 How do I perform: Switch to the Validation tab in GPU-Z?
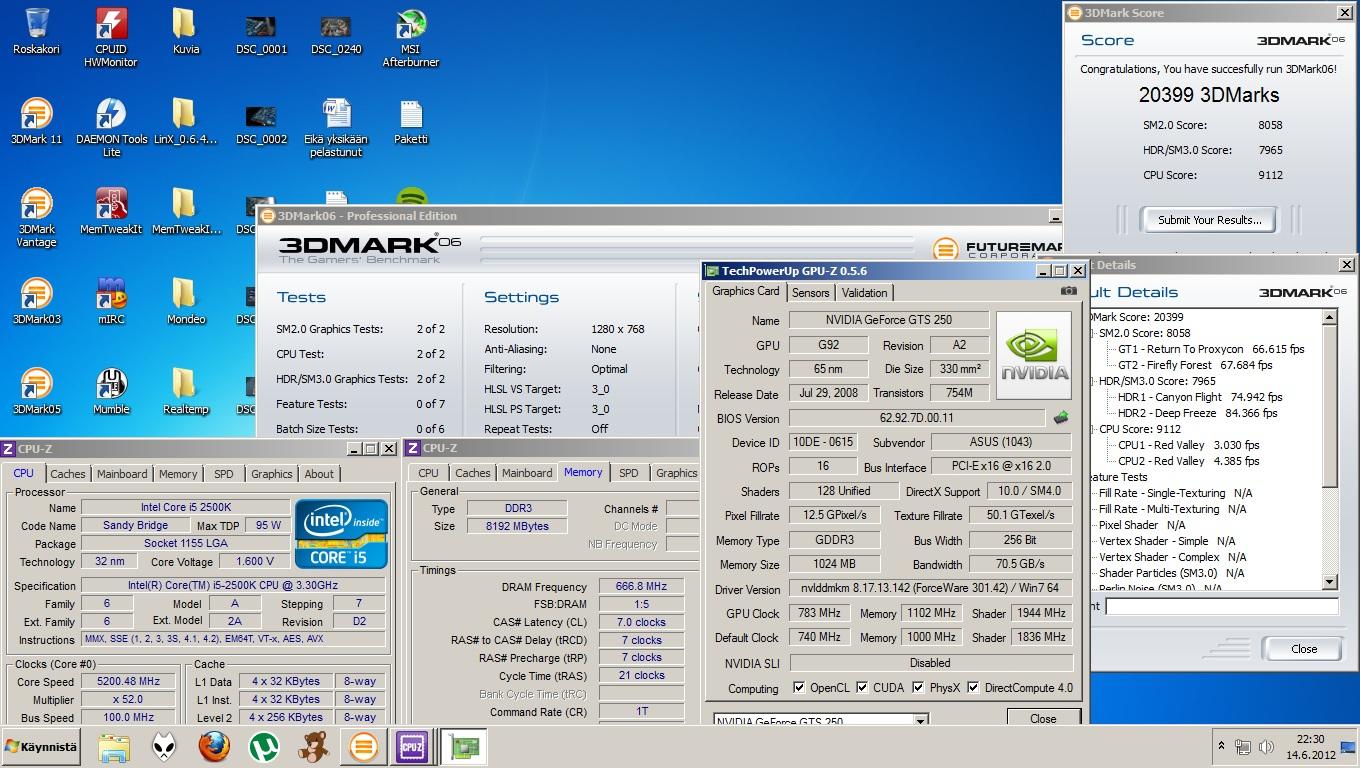pos(864,293)
